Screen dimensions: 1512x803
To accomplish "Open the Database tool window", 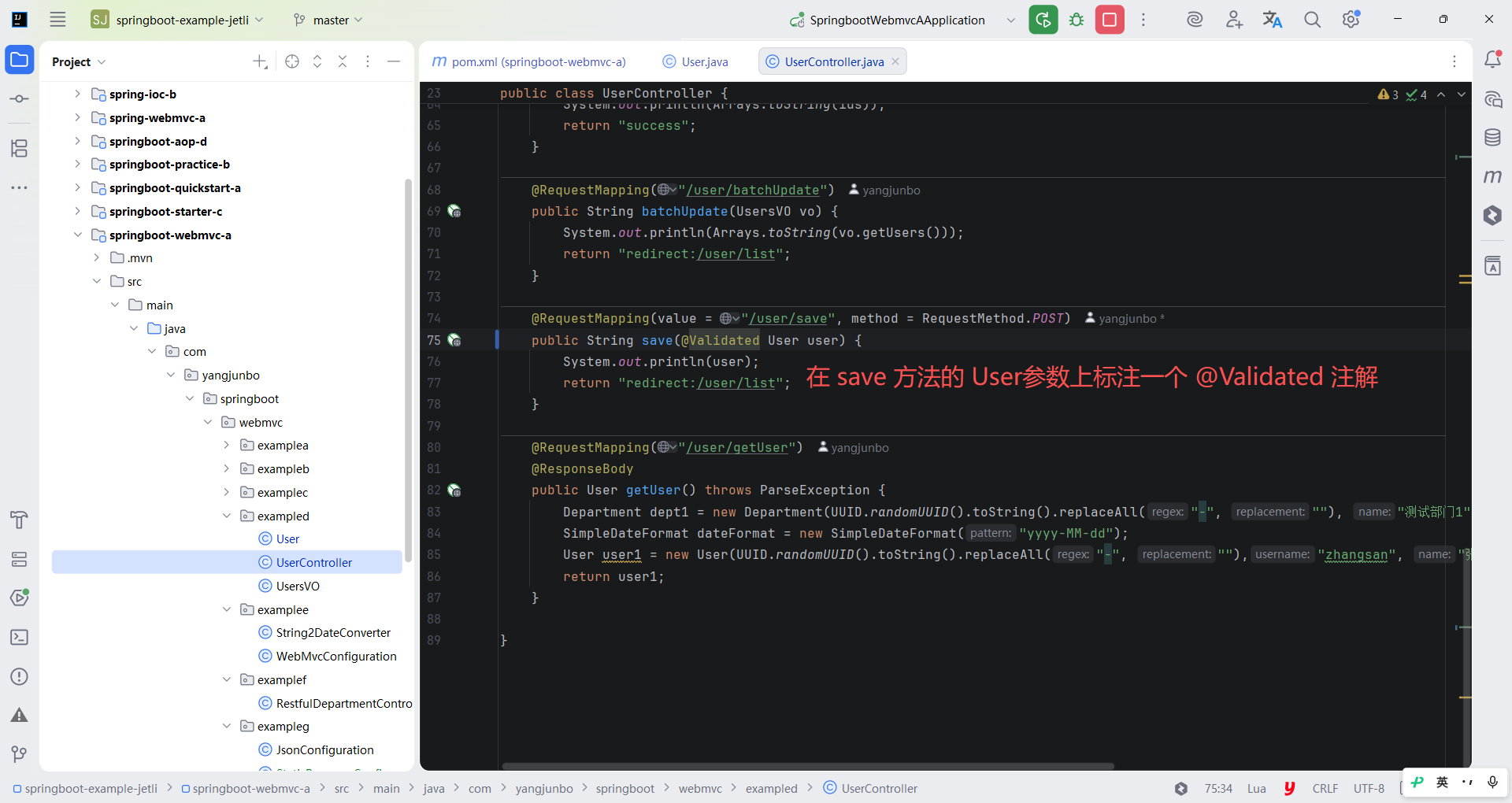I will 1492,138.
